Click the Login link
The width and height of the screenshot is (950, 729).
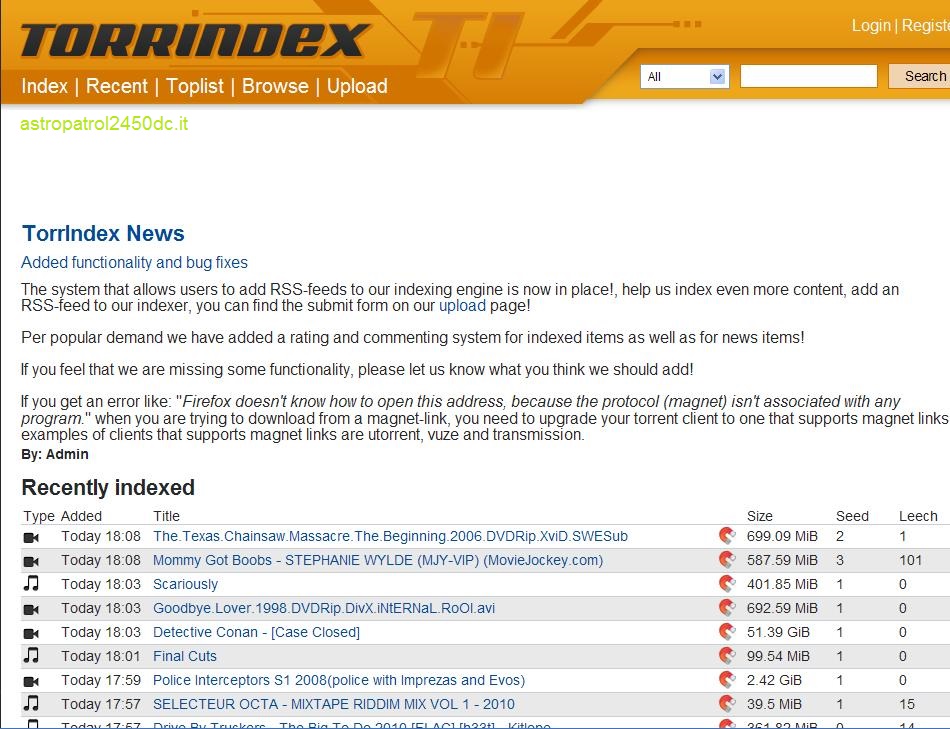(x=871, y=25)
